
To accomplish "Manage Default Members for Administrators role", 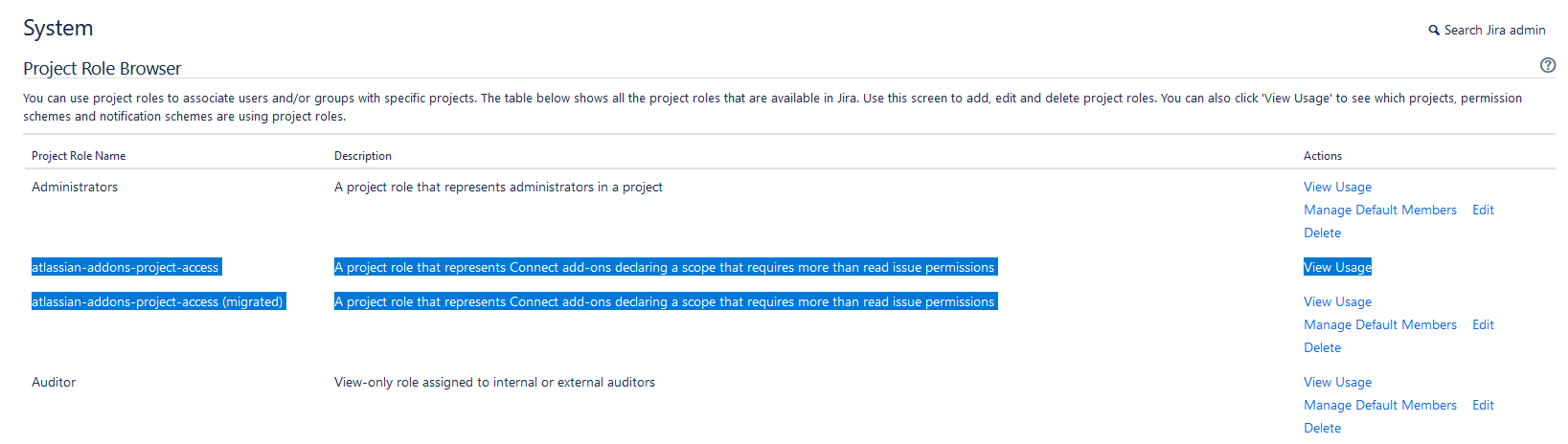I will click(1379, 210).
